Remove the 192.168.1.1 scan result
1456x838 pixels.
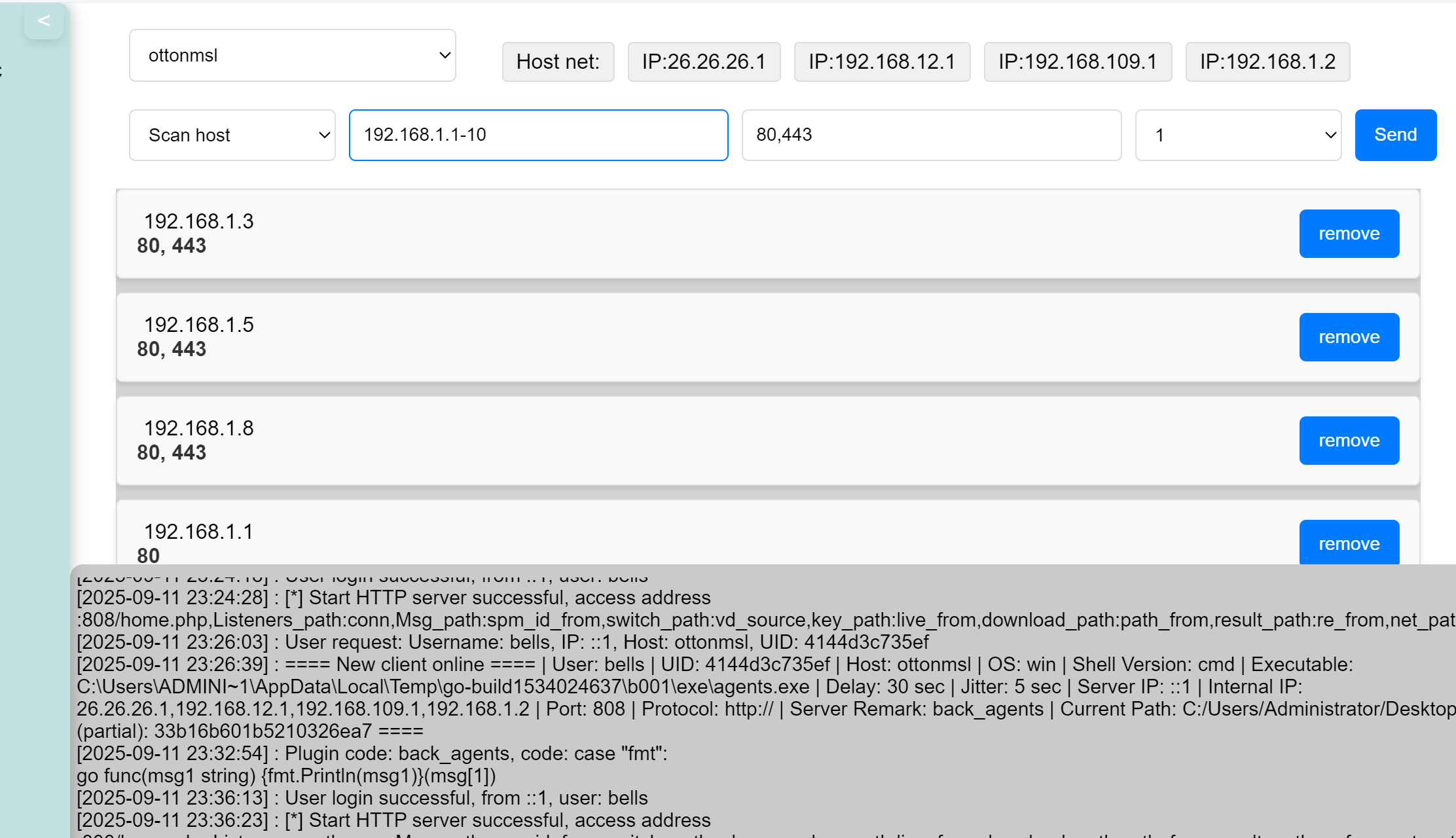pyautogui.click(x=1349, y=543)
